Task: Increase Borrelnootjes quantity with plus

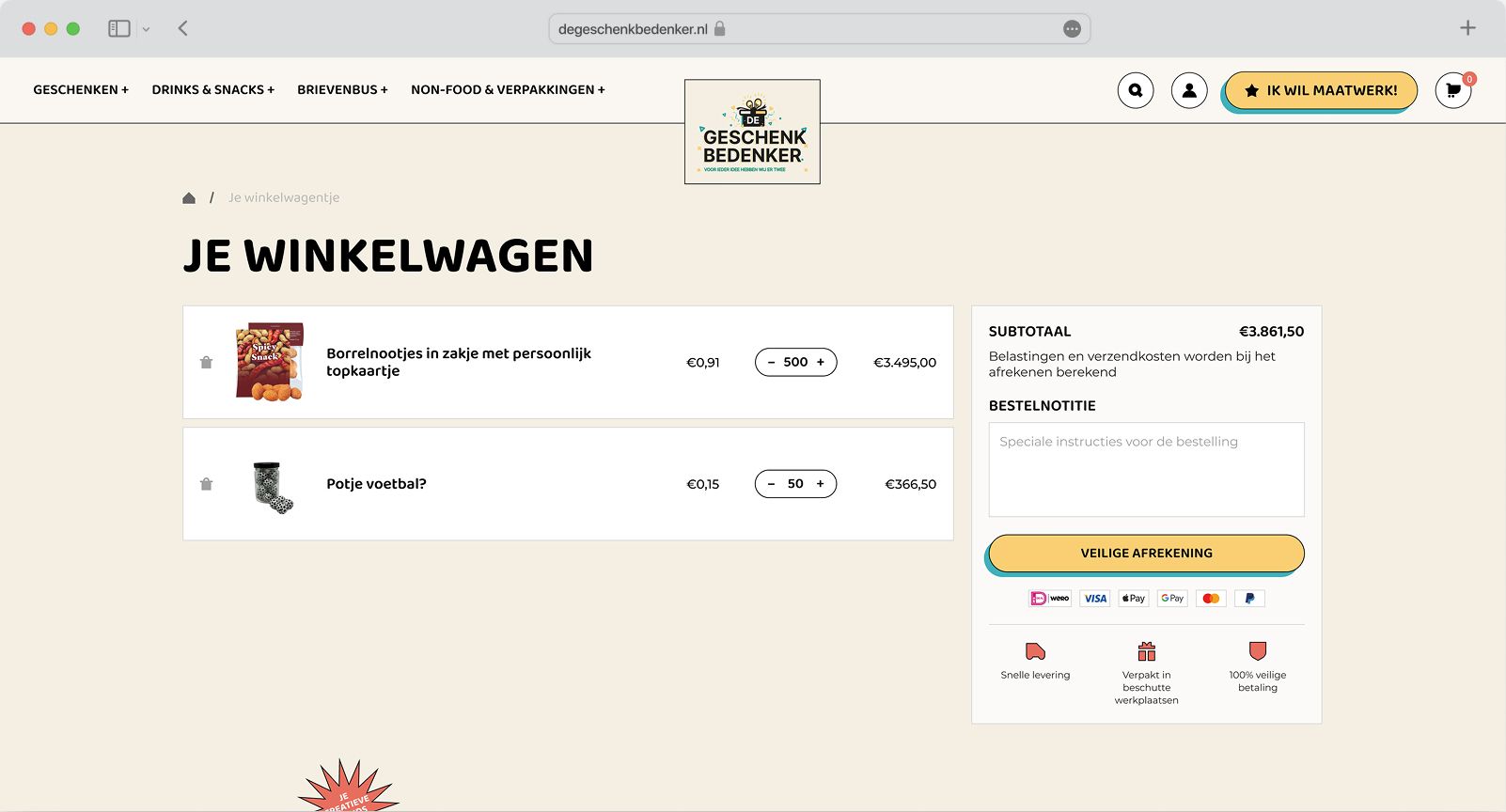Action: (821, 363)
